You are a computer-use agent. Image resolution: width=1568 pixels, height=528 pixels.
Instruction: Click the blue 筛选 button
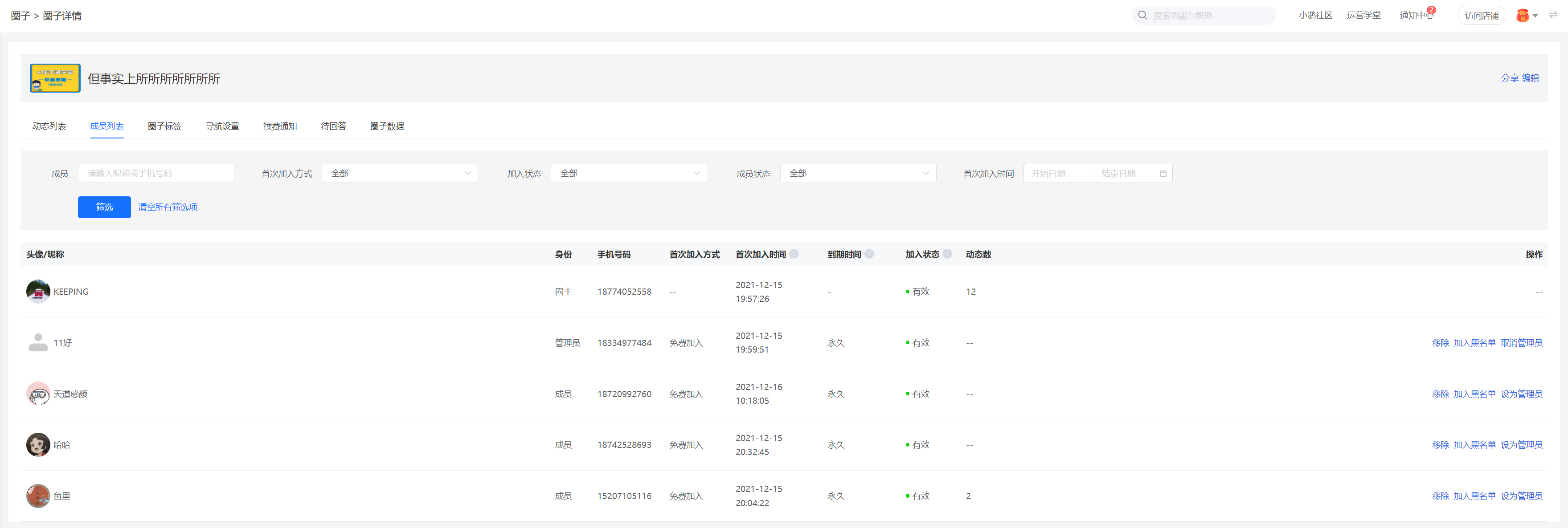point(104,207)
